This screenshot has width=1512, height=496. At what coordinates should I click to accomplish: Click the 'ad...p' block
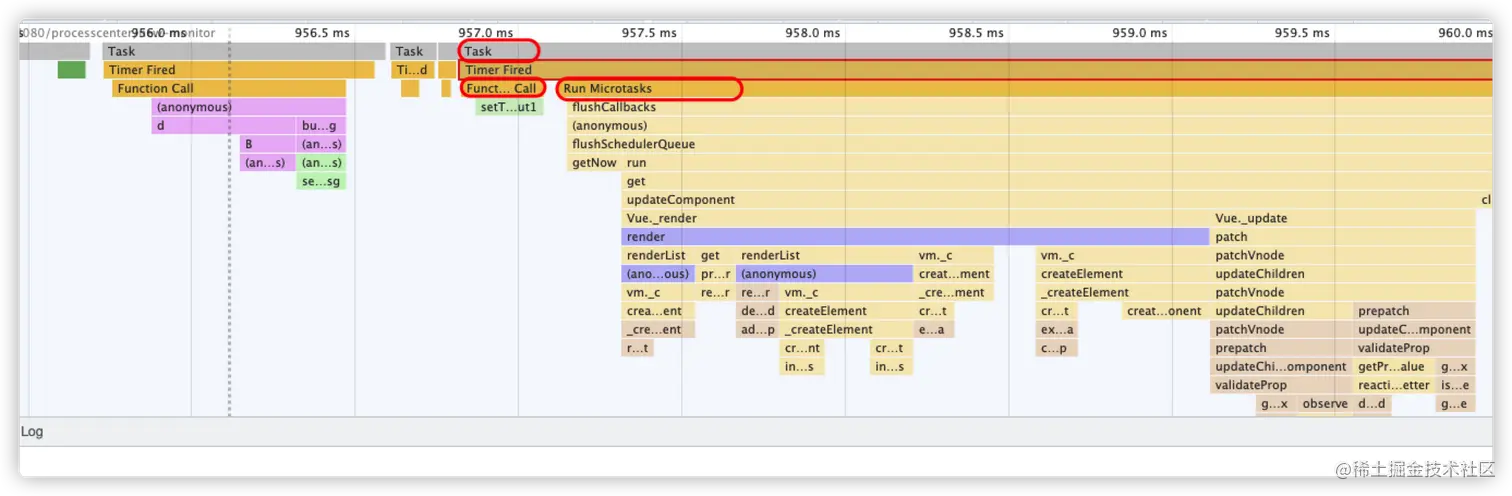757,329
